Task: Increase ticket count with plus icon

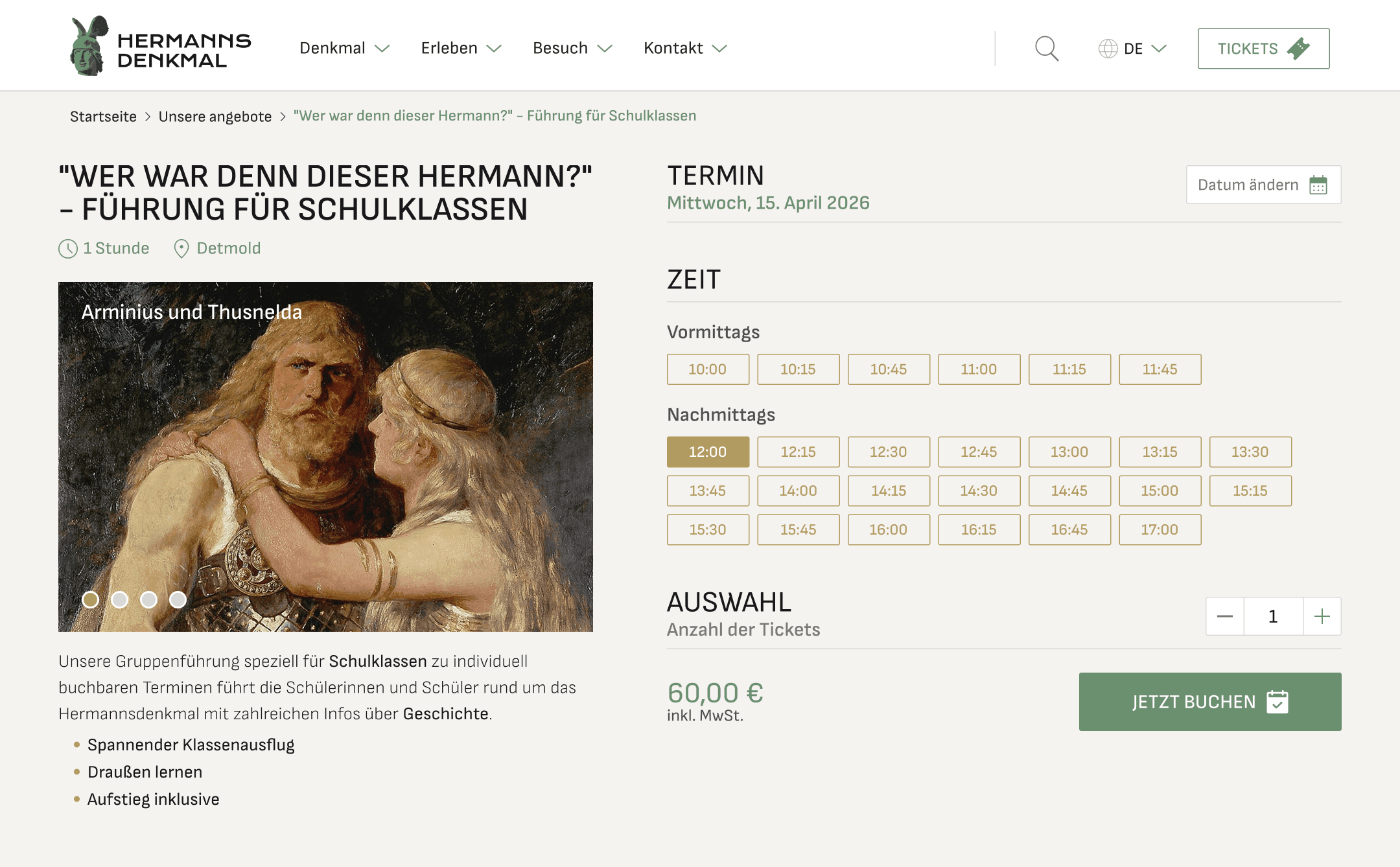Action: pos(1322,616)
